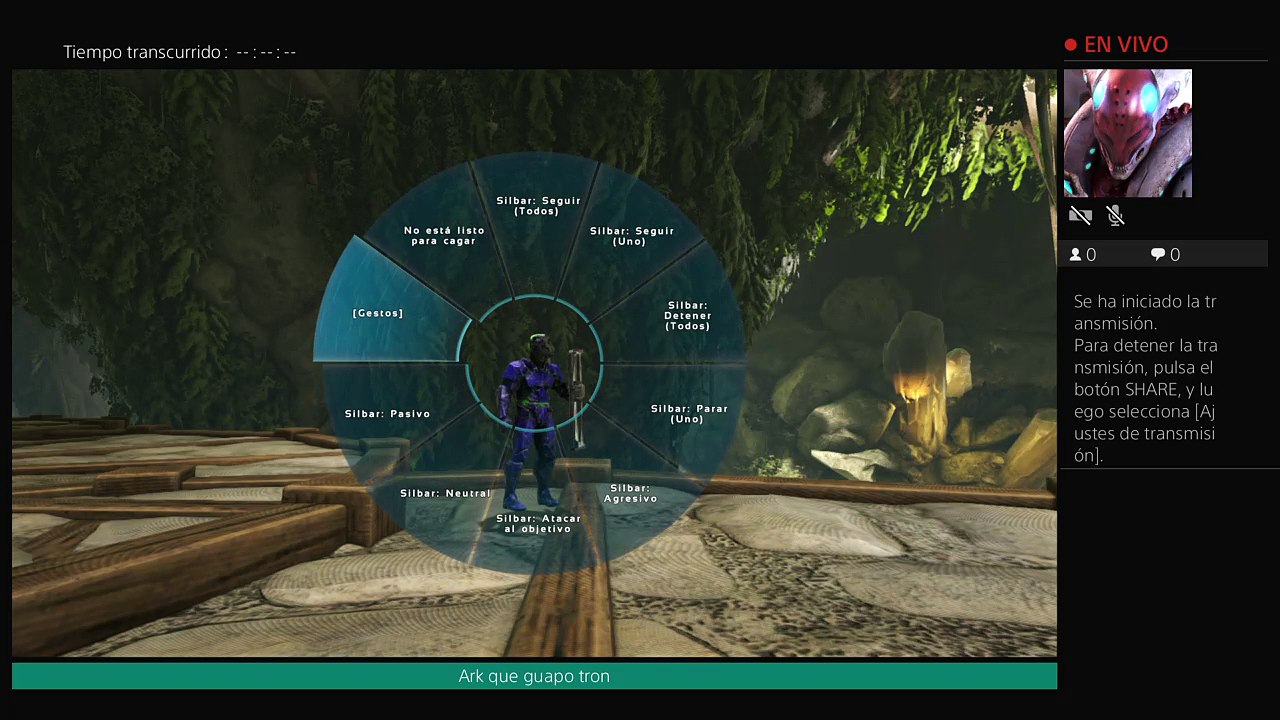Pick "Silbar: Atacar al objetivo" option
The image size is (1280, 720).
[x=538, y=524]
